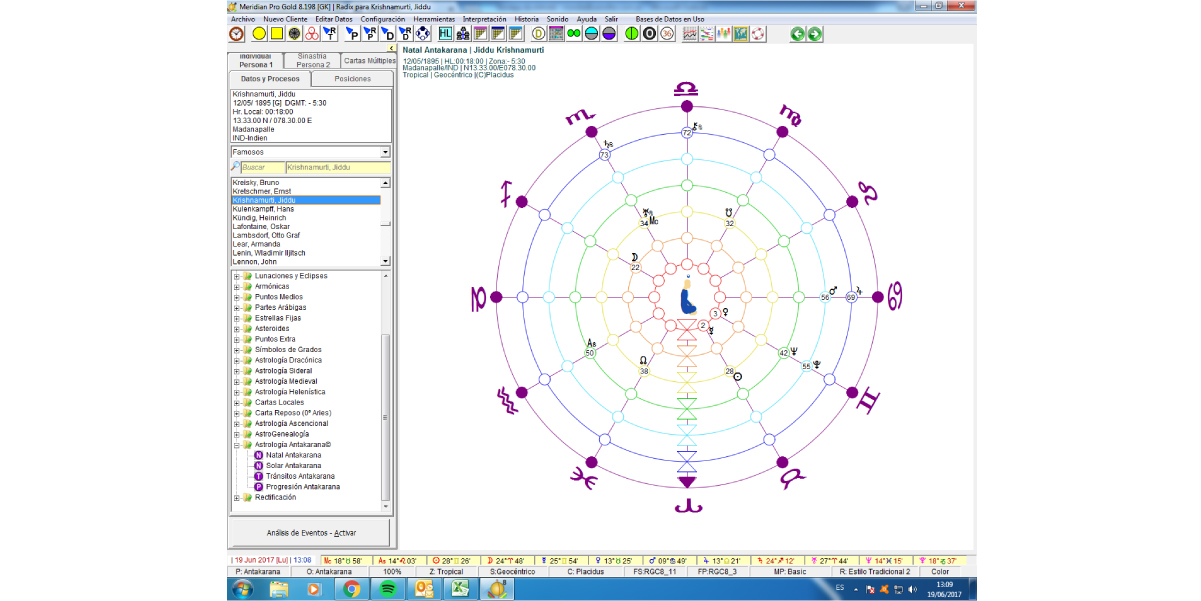The width and height of the screenshot is (1201, 601).
Task: Click the green forward arrow button
Action: coord(815,34)
